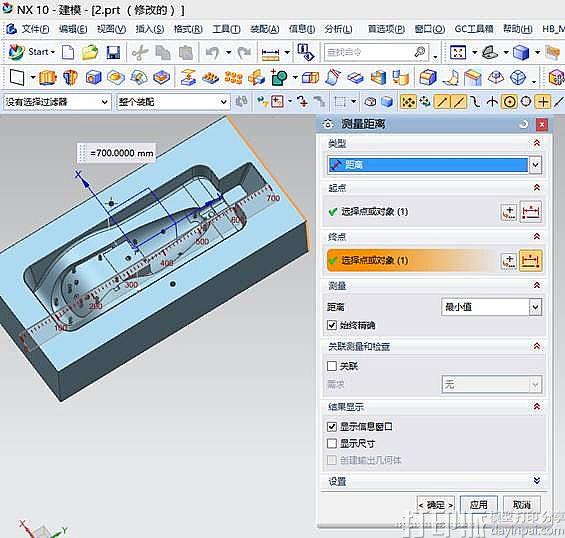Screen dimensions: 565x538
Task: Click the Undo arrow icon
Action: point(213,53)
